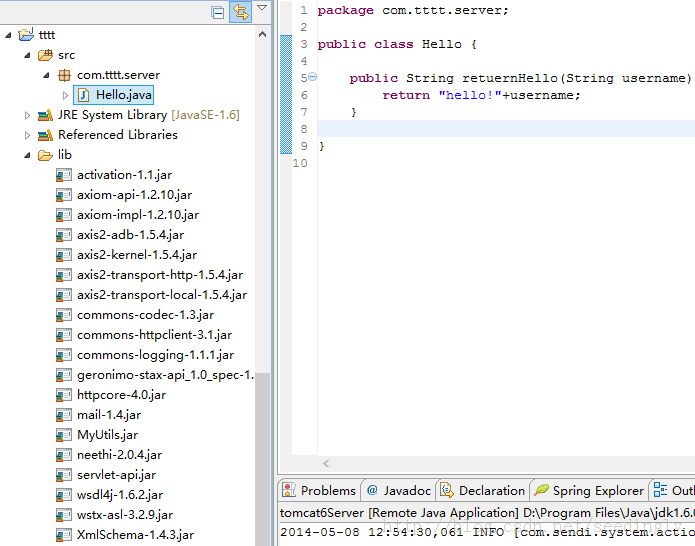Click the com.tttt.server package icon
The width and height of the screenshot is (695, 546).
click(64, 75)
